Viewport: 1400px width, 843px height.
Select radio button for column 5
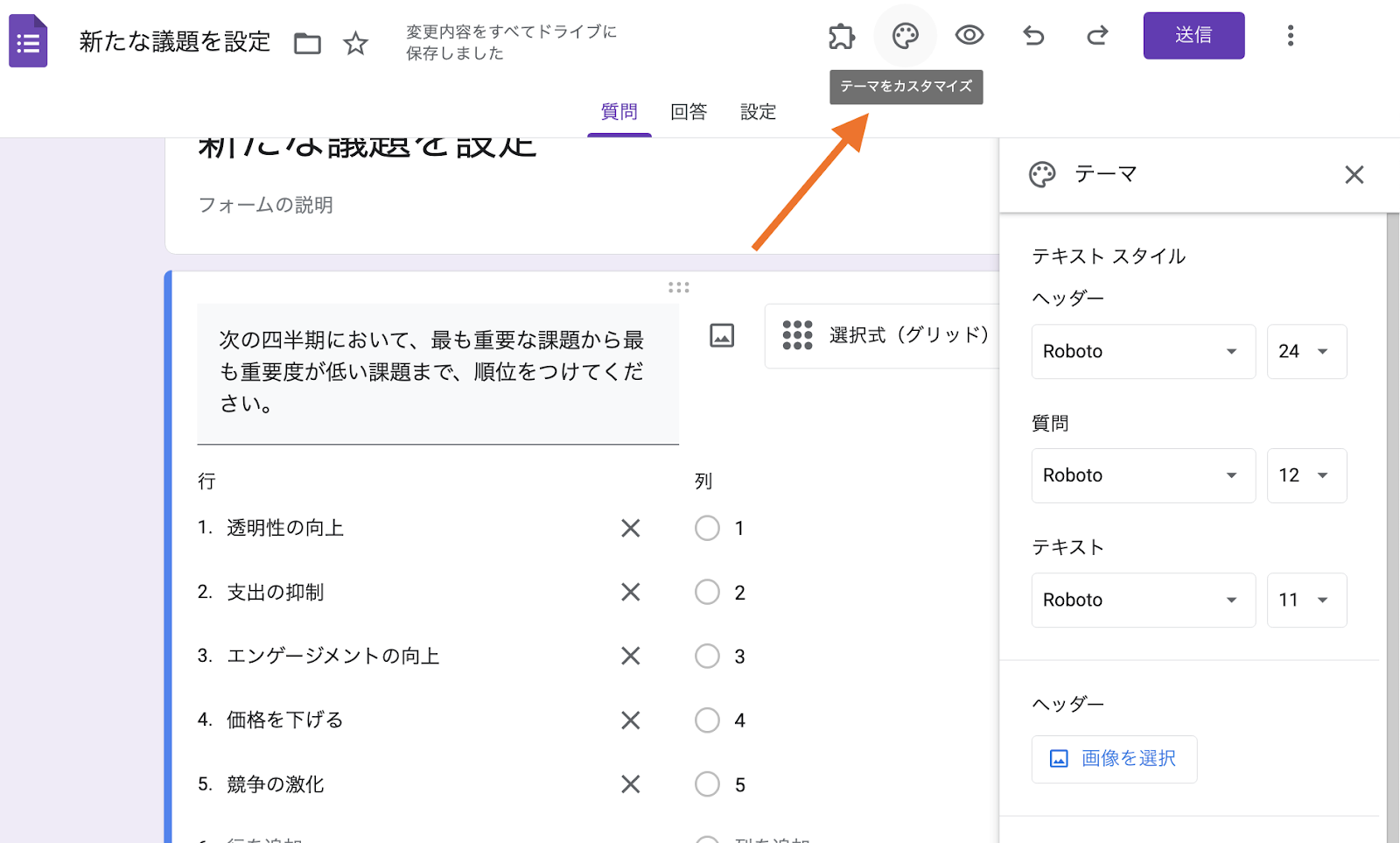(707, 784)
